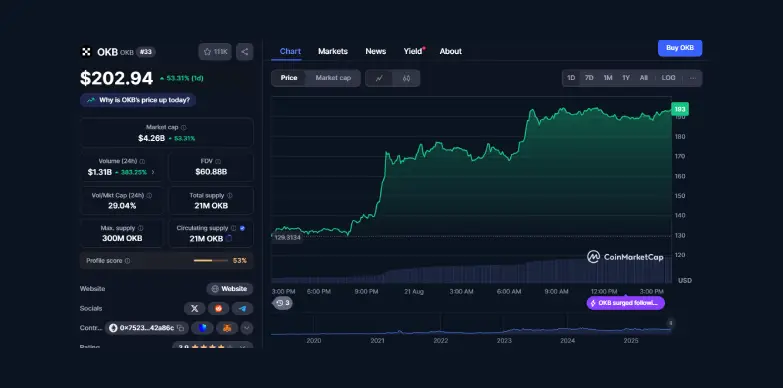Open the Website link button
This screenshot has height=388, width=783.
(230, 289)
